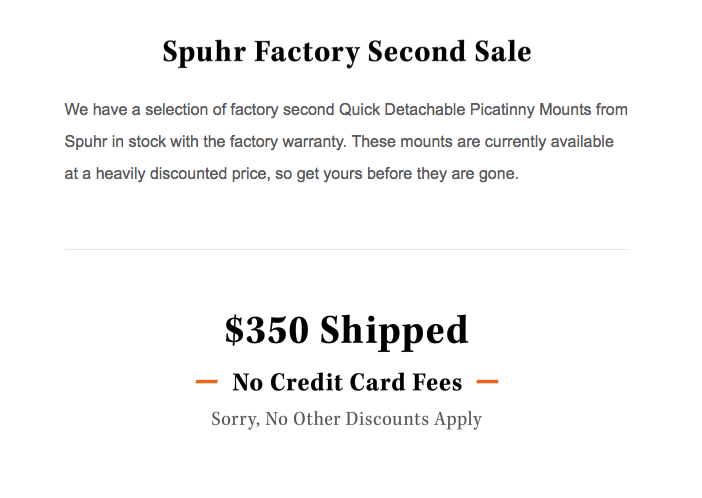Click the right orange dash decoration
This screenshot has height=498, width=702.
tap(488, 382)
